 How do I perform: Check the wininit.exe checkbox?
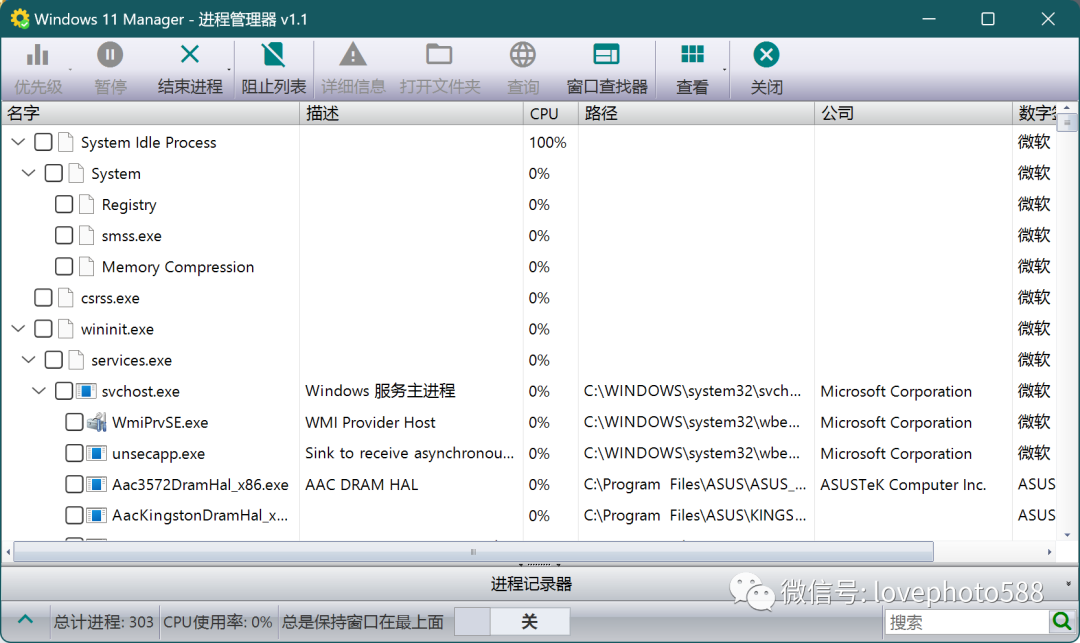point(43,328)
